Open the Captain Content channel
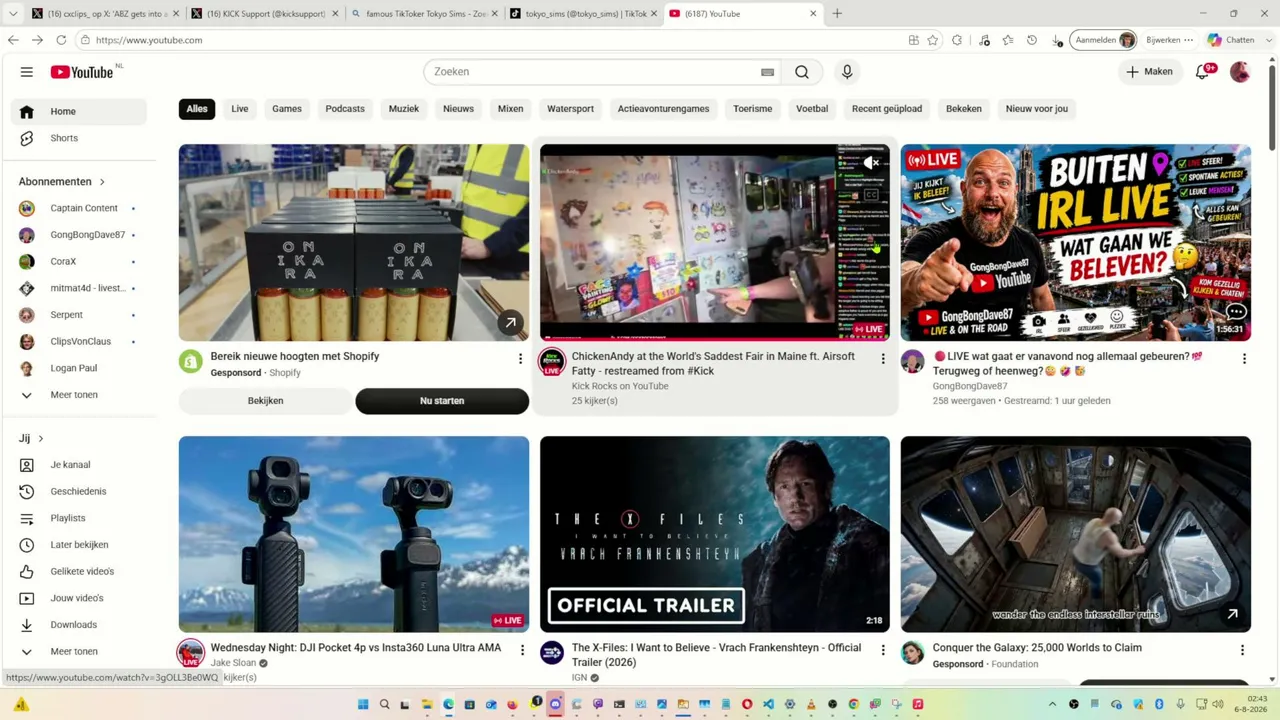The width and height of the screenshot is (1280, 720). 82,208
